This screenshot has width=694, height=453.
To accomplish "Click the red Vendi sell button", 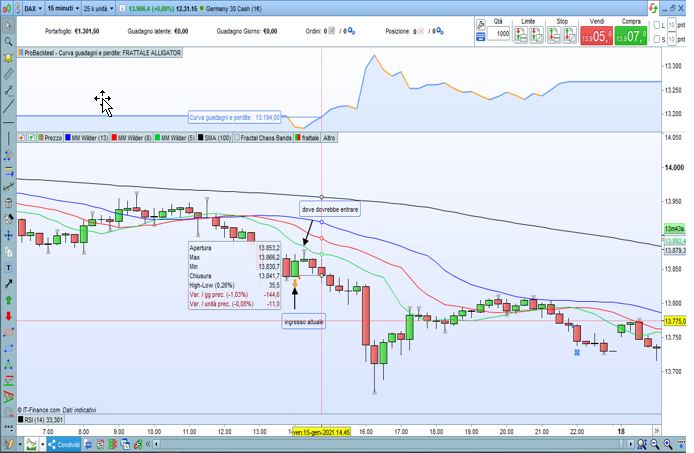I will (596, 36).
